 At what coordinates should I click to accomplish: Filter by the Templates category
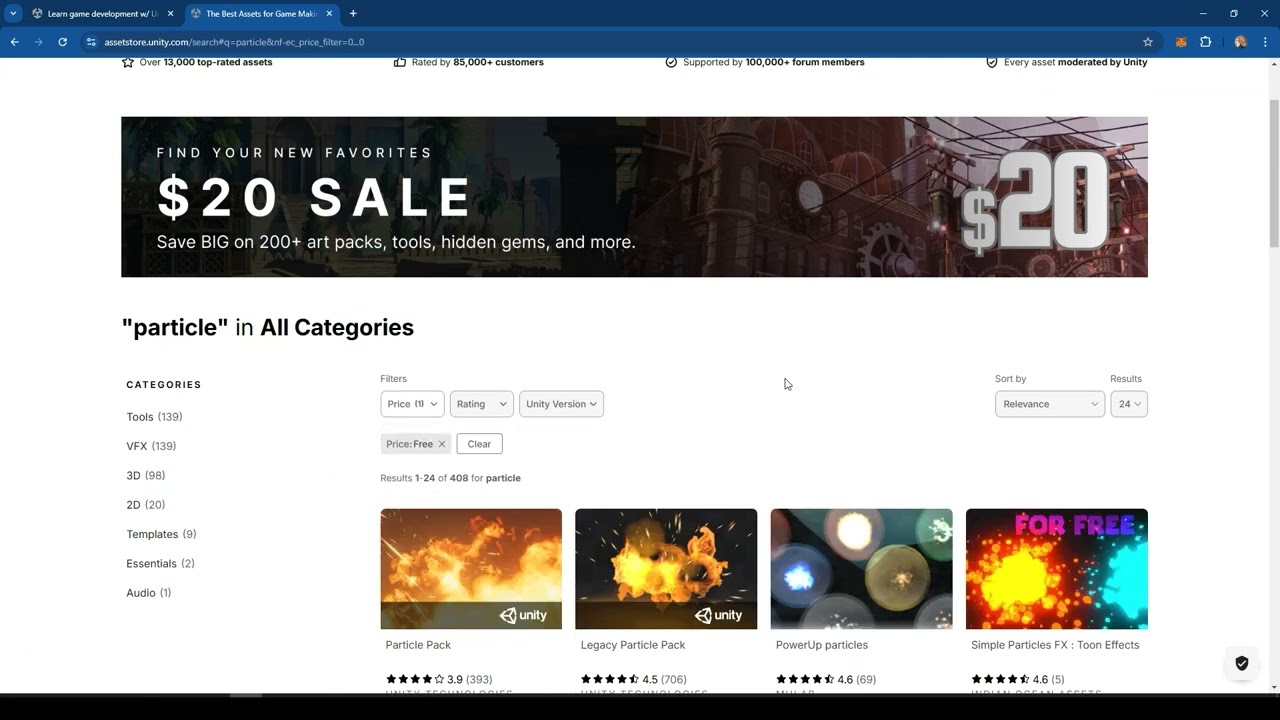point(161,534)
